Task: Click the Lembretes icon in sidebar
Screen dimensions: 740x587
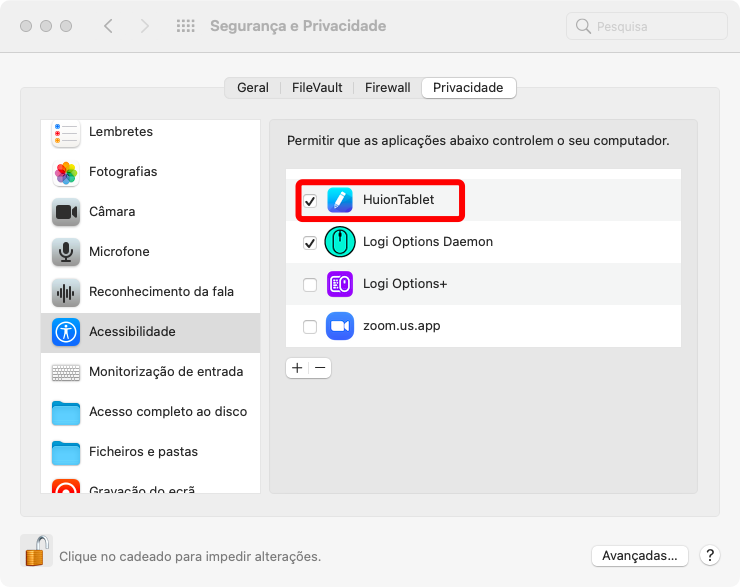Action: click(x=66, y=132)
